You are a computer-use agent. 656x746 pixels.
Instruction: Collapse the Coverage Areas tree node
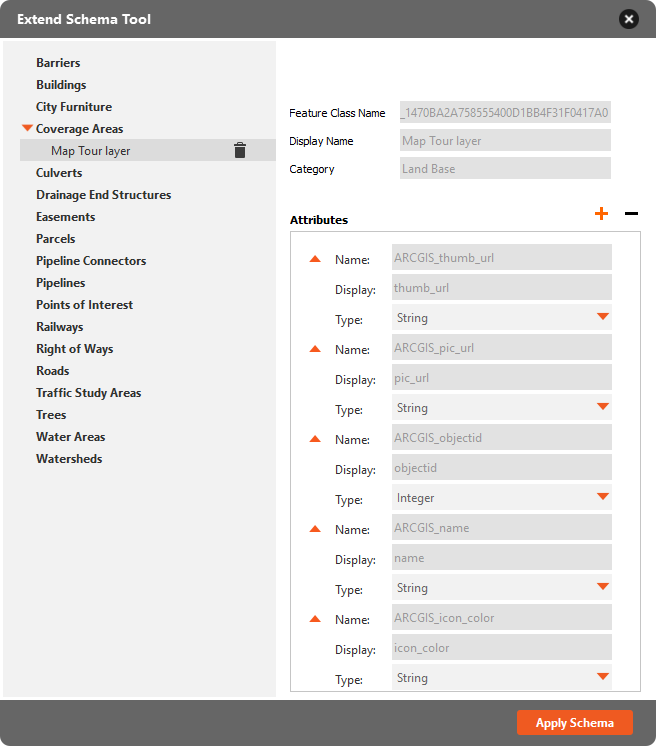click(x=27, y=129)
